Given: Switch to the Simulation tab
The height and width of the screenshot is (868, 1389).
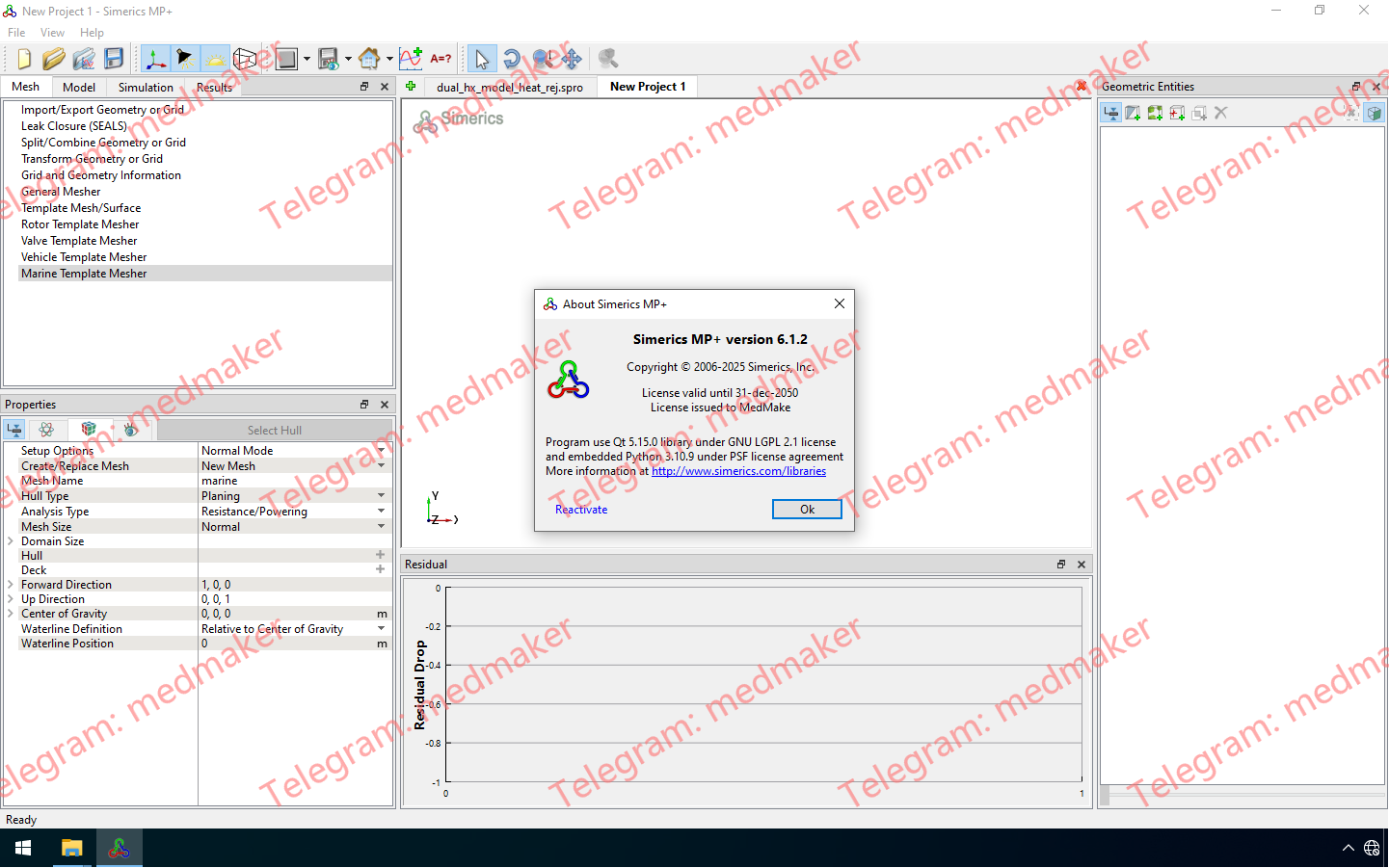Looking at the screenshot, I should (x=145, y=87).
